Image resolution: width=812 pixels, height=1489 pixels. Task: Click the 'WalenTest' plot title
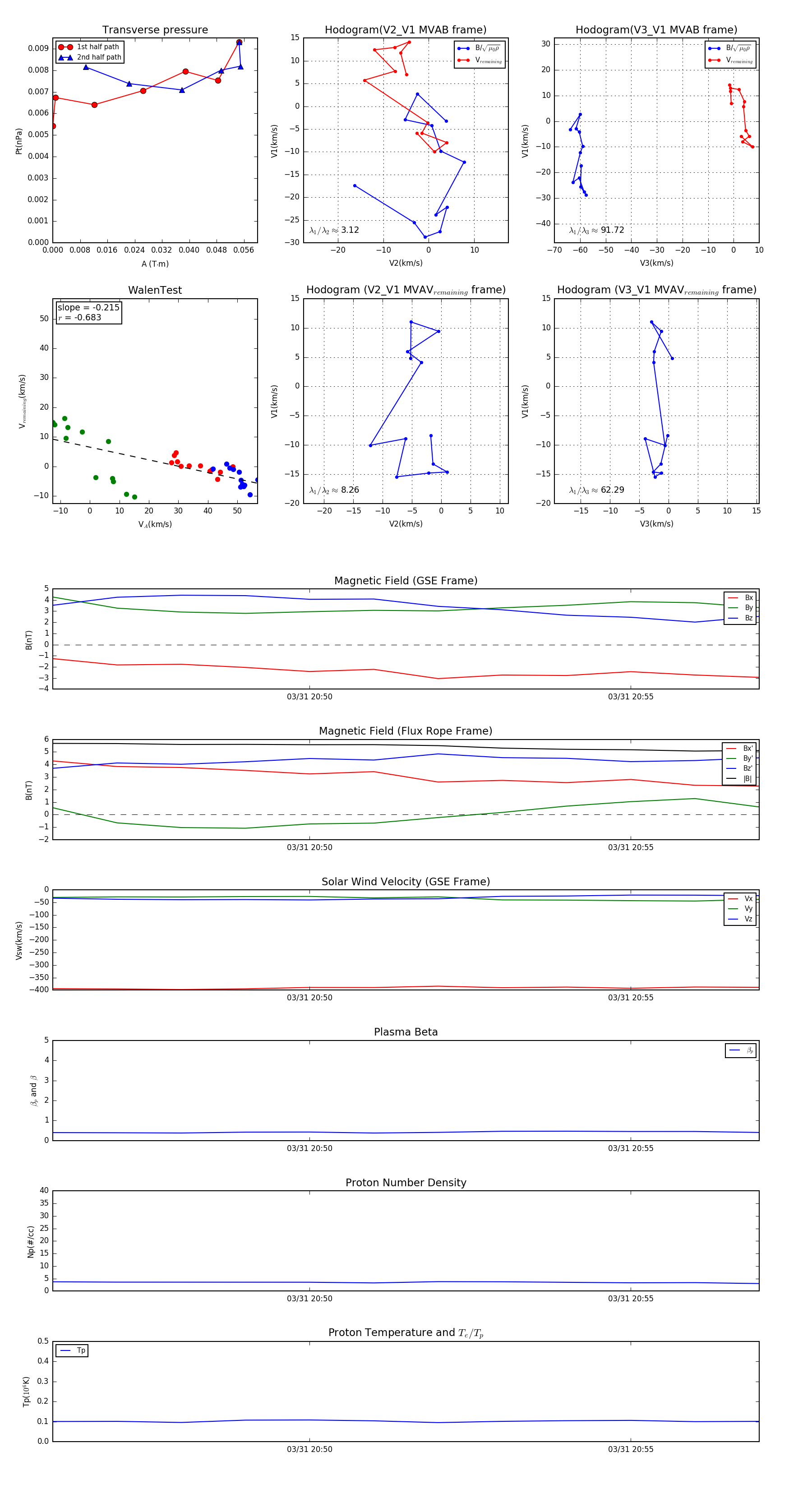point(155,290)
